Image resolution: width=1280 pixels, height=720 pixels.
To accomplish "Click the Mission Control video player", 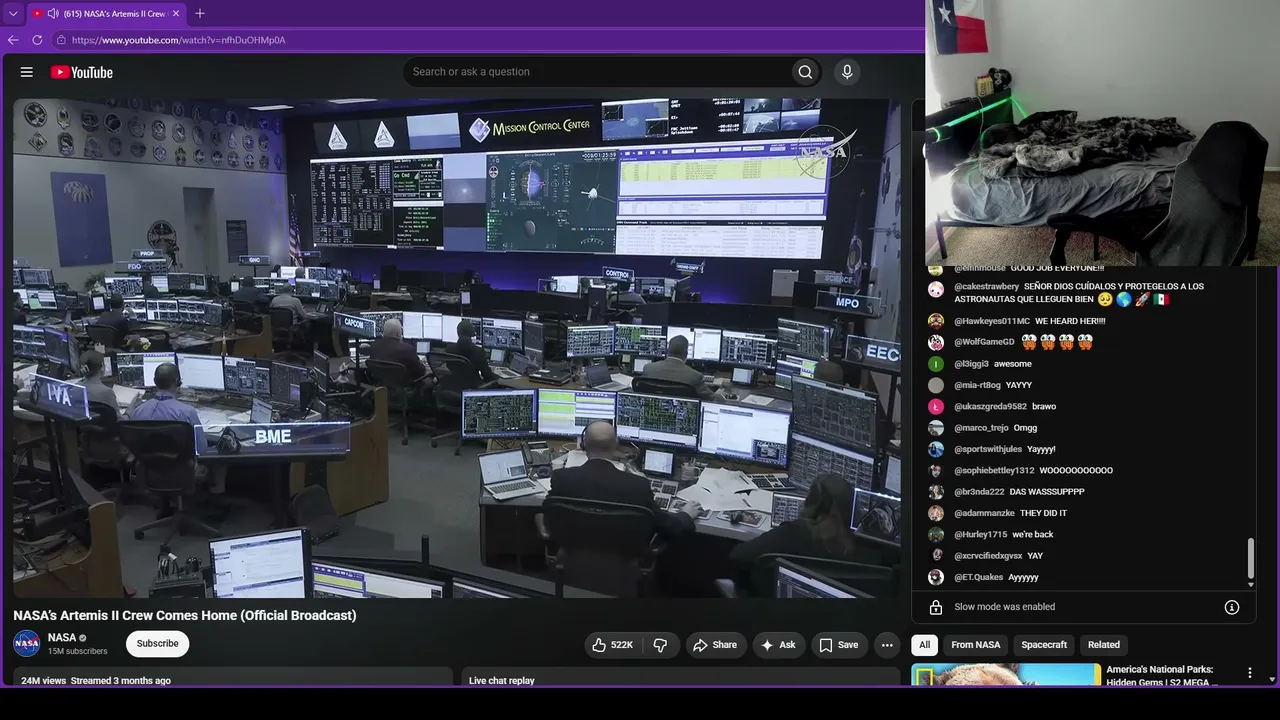I will [x=457, y=348].
